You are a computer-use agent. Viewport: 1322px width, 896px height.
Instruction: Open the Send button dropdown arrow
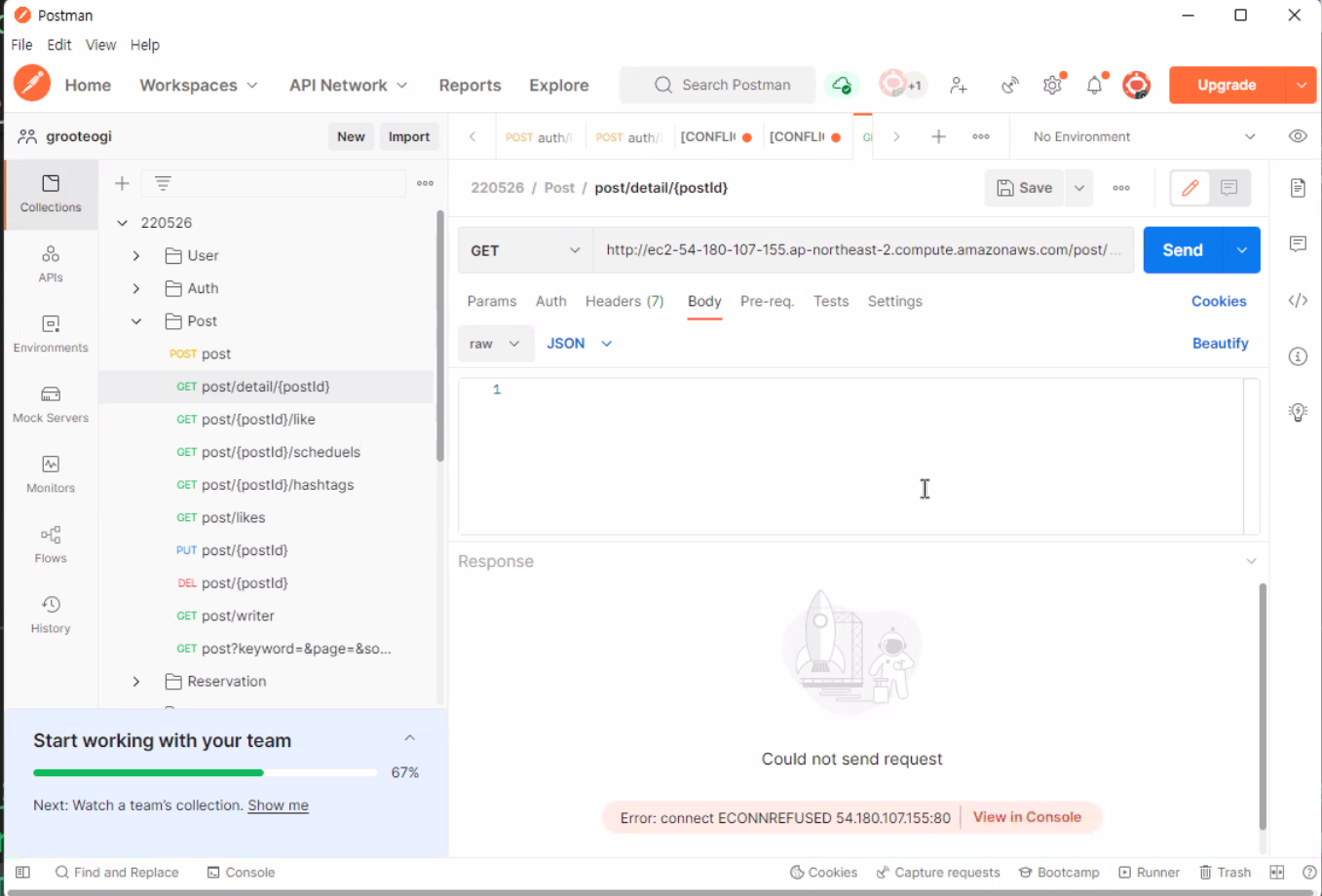[x=1241, y=250]
